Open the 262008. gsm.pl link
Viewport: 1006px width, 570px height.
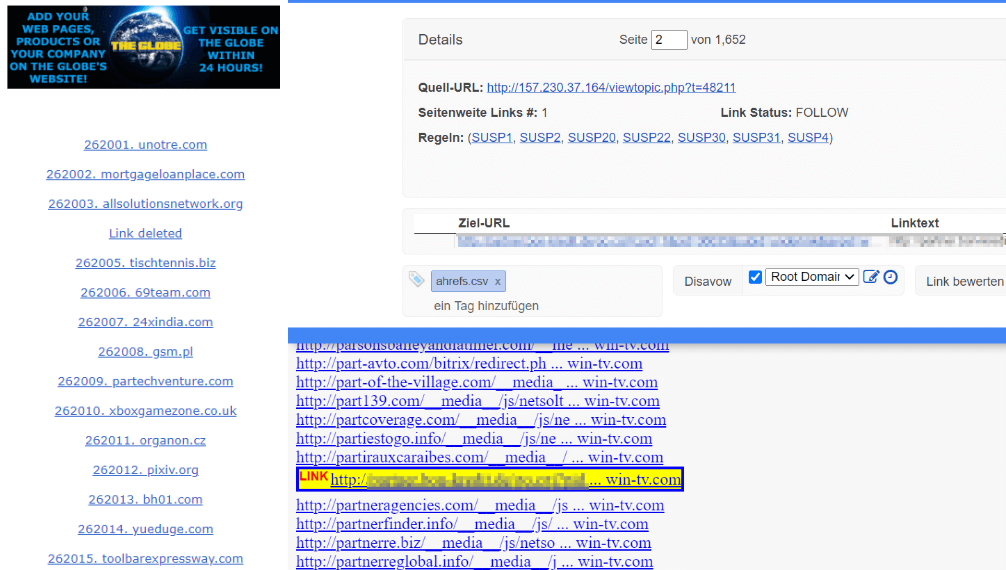pos(146,351)
